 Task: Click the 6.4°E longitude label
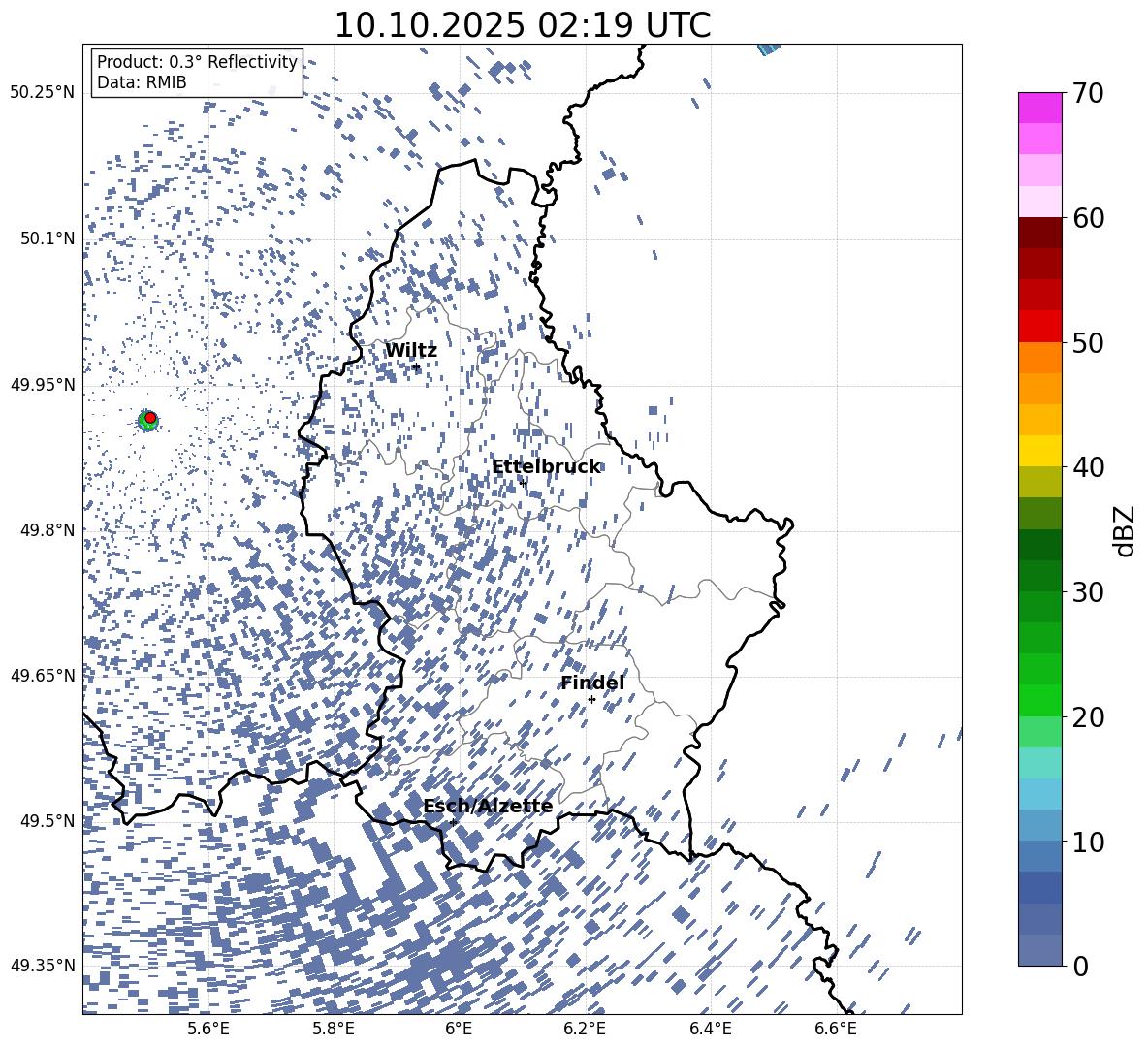(710, 1030)
